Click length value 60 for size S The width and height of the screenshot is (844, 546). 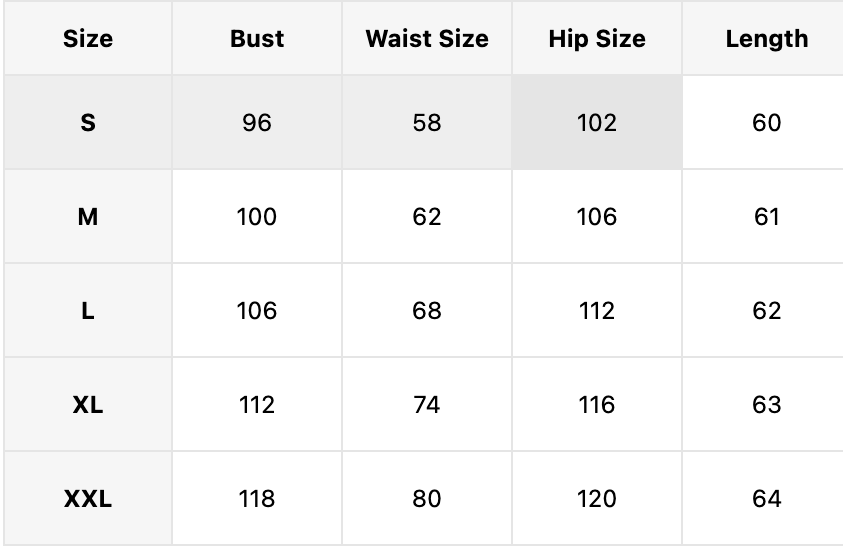pos(766,122)
